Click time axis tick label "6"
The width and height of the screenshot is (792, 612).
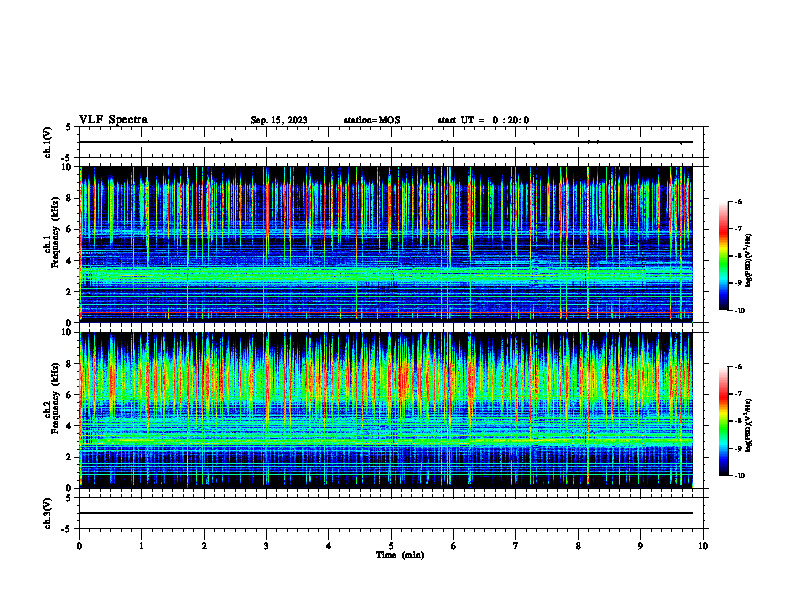(x=454, y=546)
